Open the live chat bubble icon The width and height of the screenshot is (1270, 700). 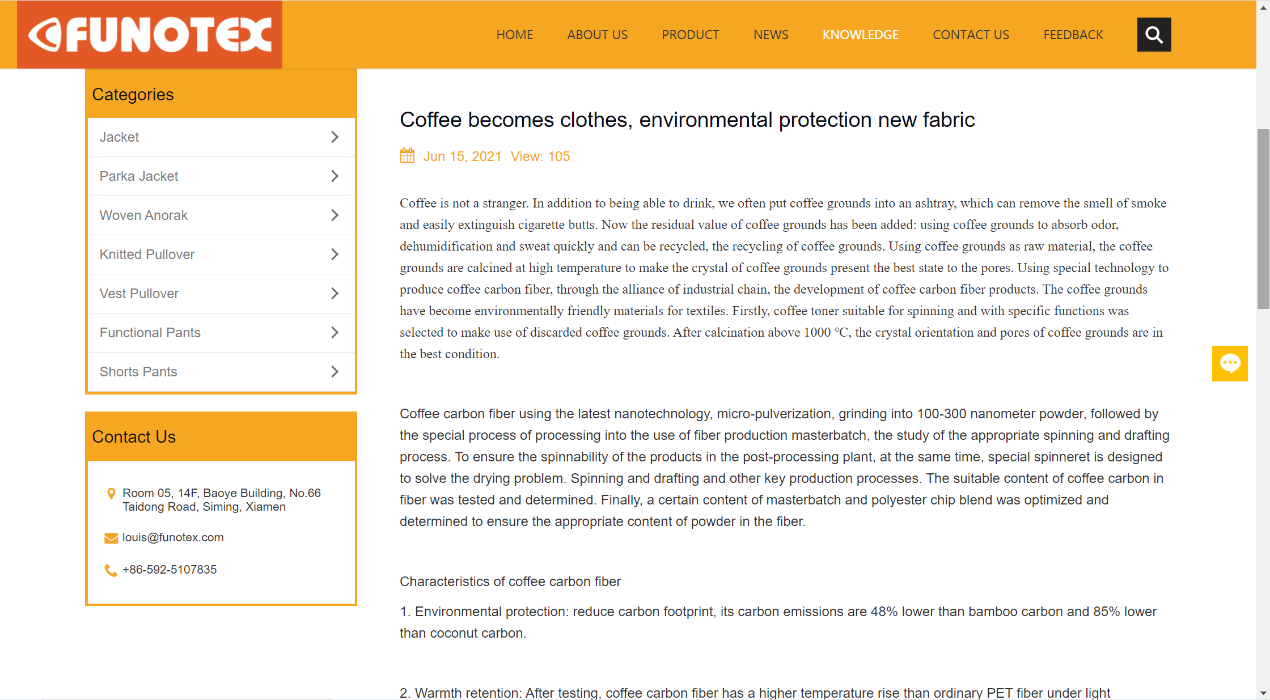coord(1230,363)
